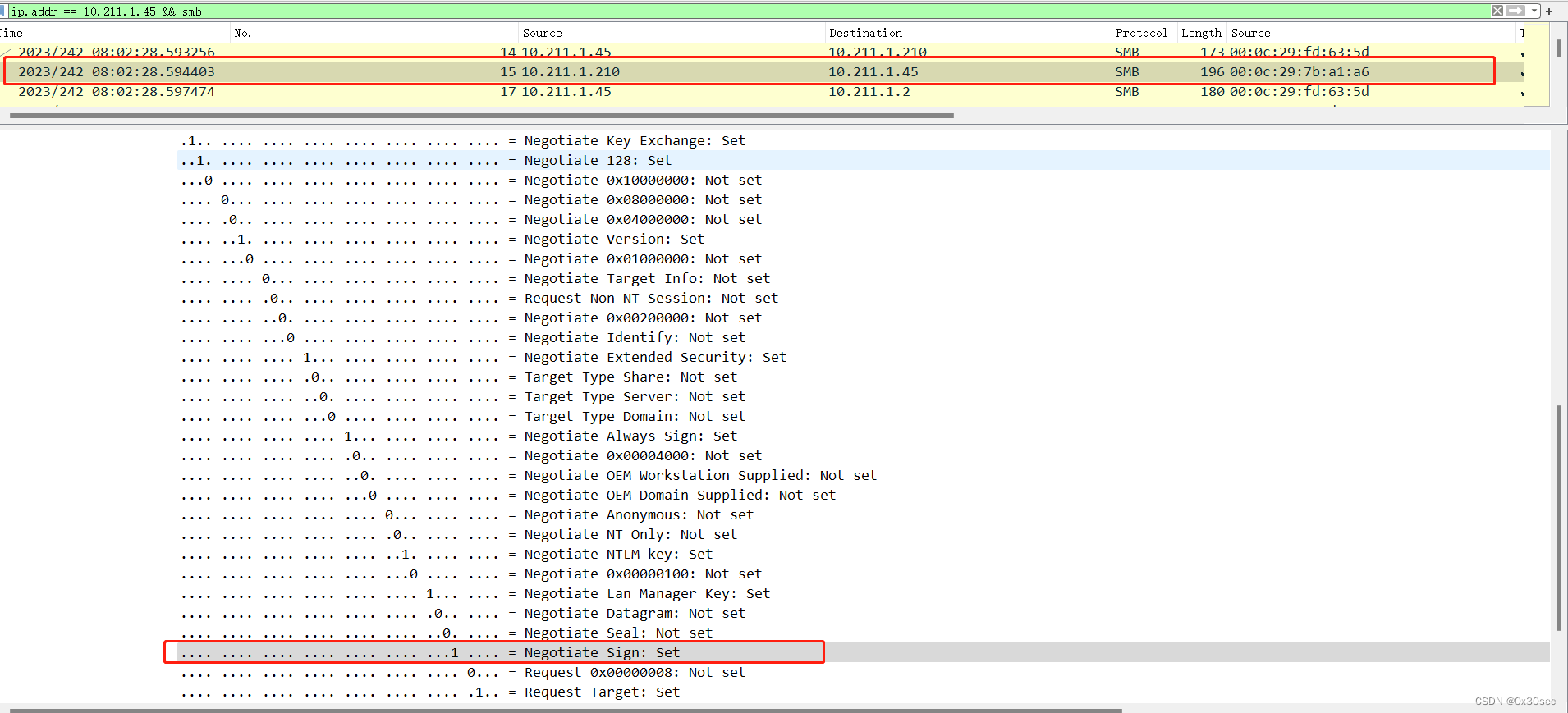The height and width of the screenshot is (713, 1568).
Task: Sort packets by the No. column header
Action: coord(374,33)
